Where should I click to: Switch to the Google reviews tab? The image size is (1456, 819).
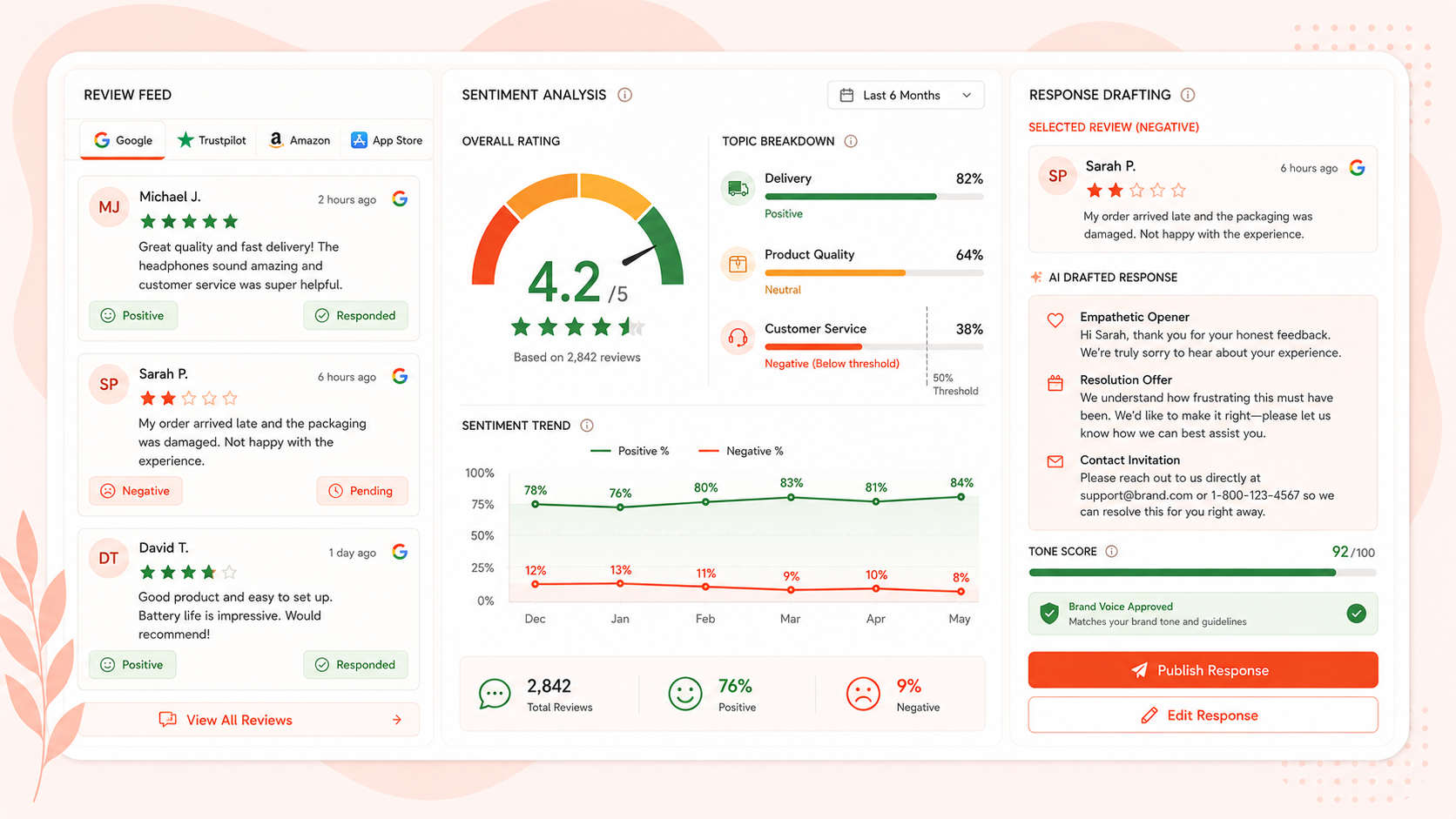123,140
